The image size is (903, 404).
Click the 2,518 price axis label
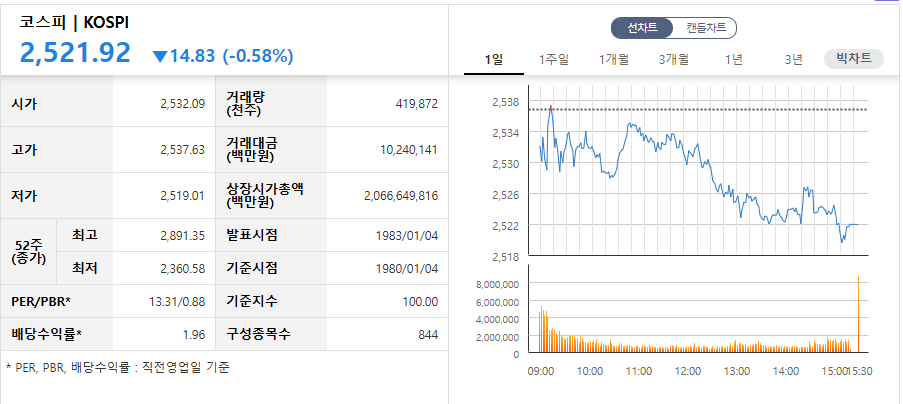(x=506, y=256)
